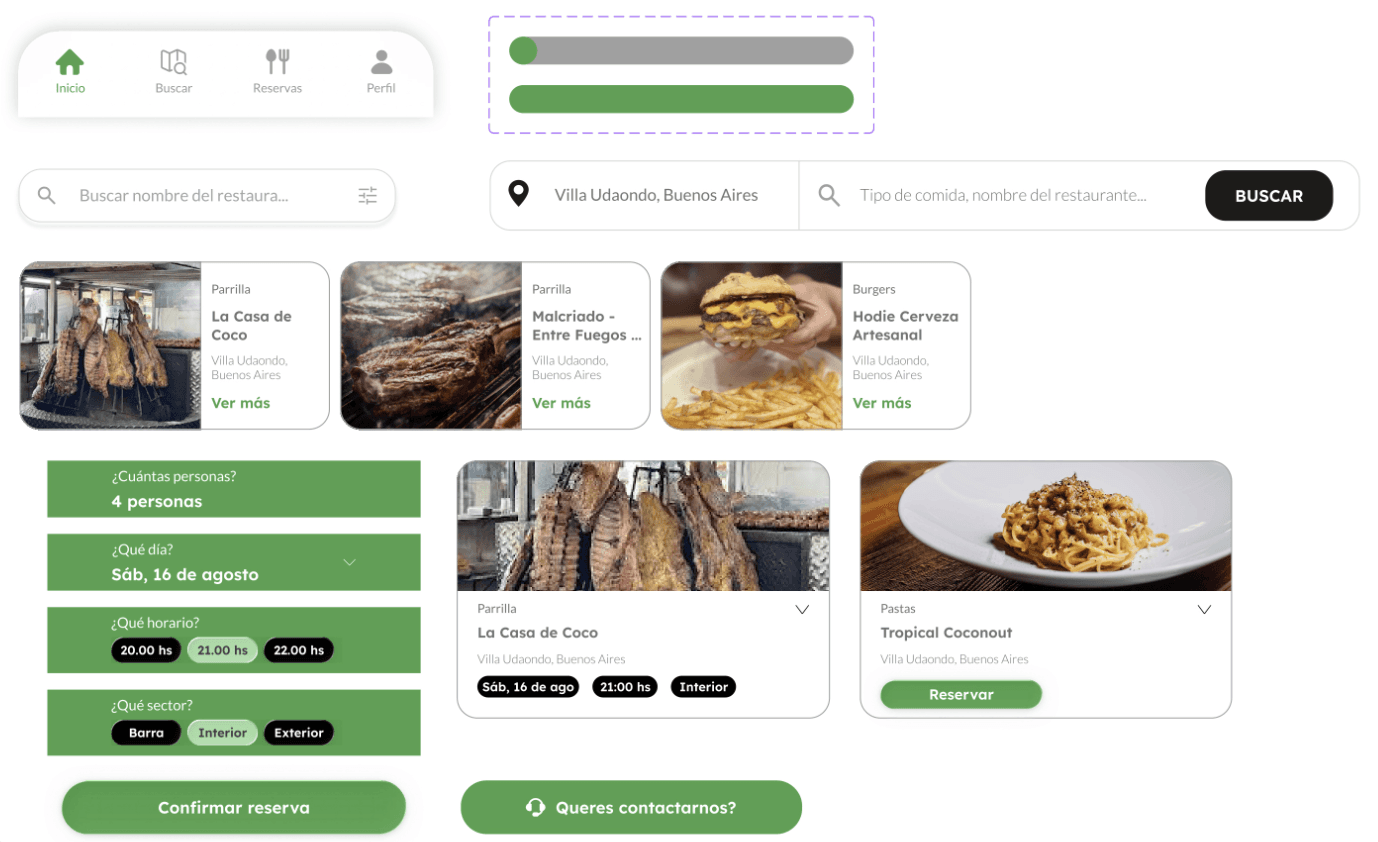Open the Reservas fork and knife icon
1378x842 pixels.
tap(277, 62)
